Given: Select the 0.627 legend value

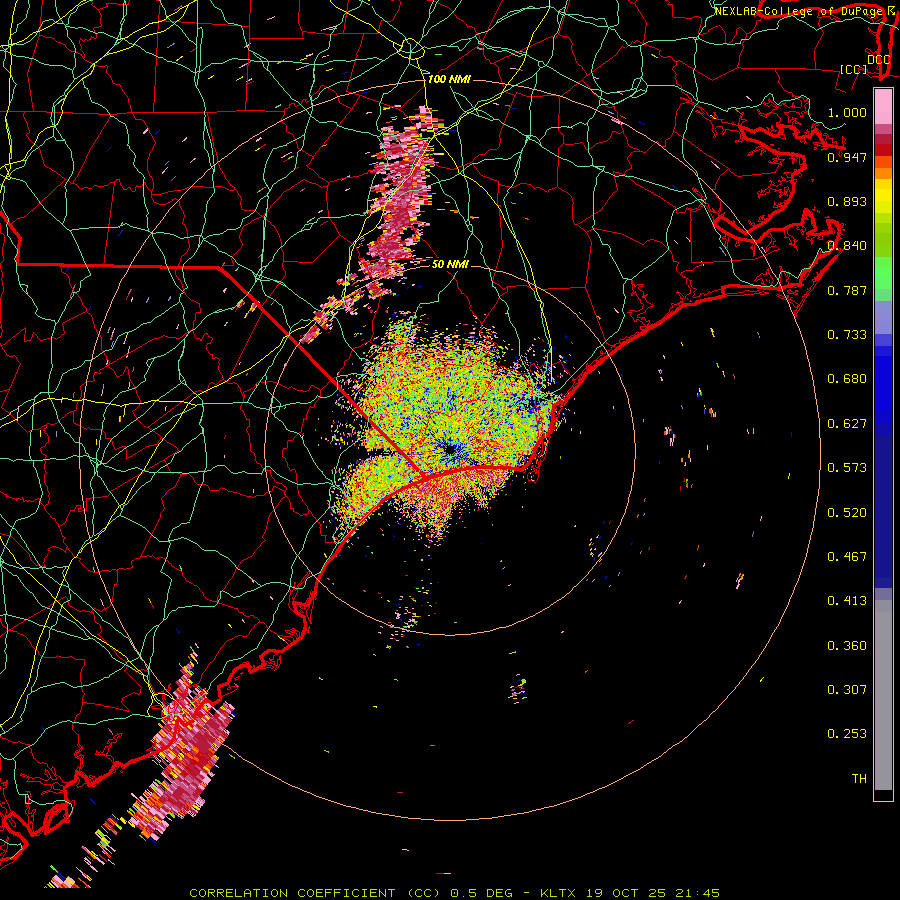Looking at the screenshot, I should [847, 424].
